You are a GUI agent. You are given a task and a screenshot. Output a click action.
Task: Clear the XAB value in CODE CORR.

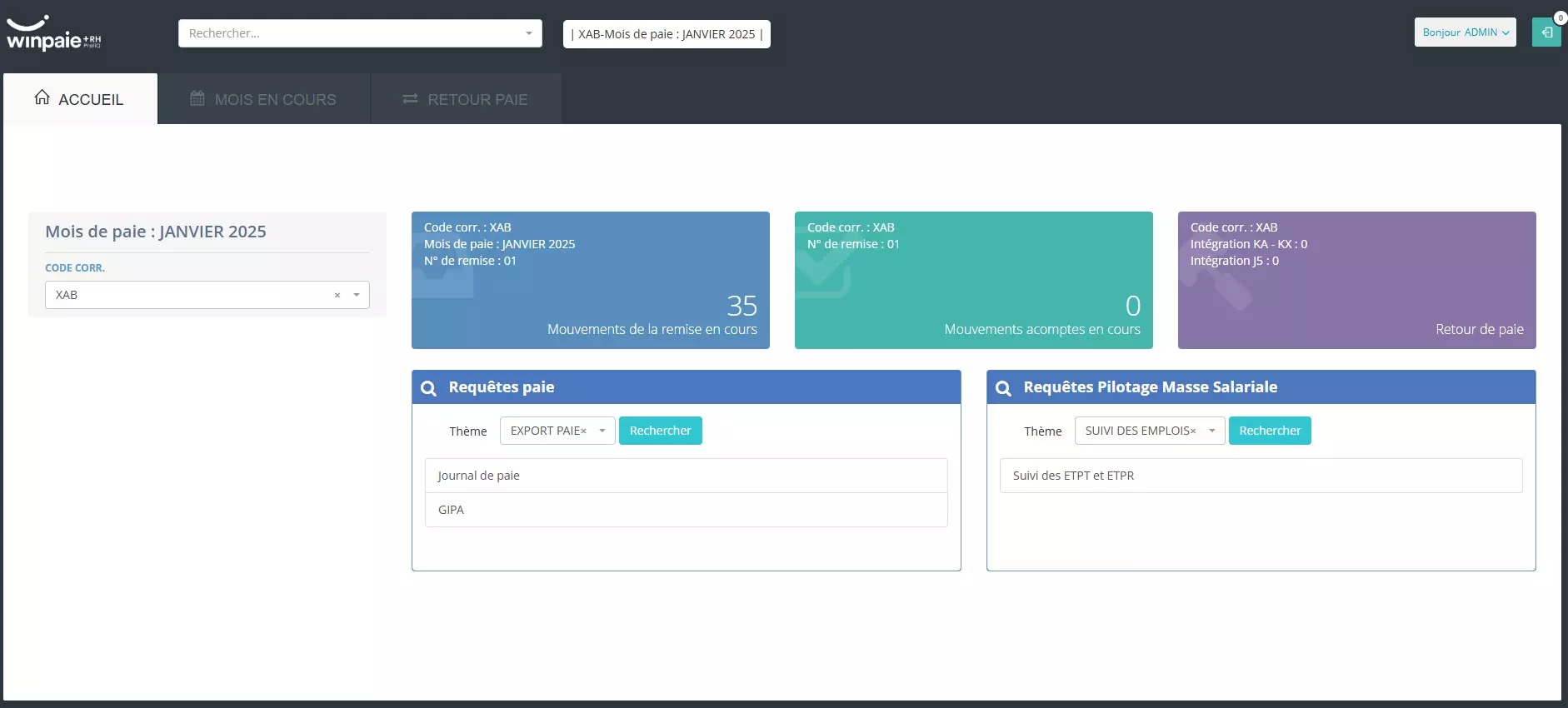pos(337,295)
